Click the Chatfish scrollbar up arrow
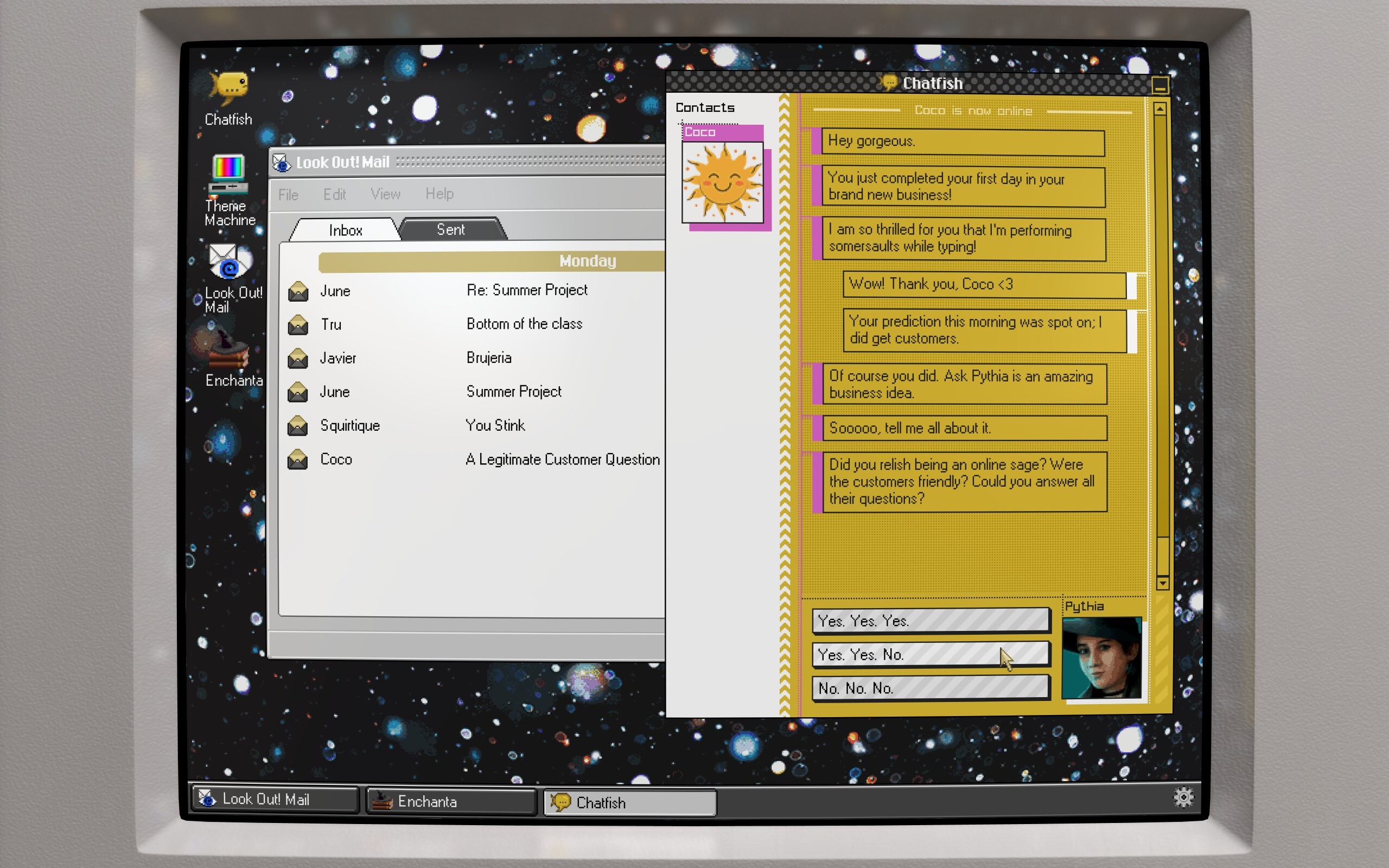 1160,108
